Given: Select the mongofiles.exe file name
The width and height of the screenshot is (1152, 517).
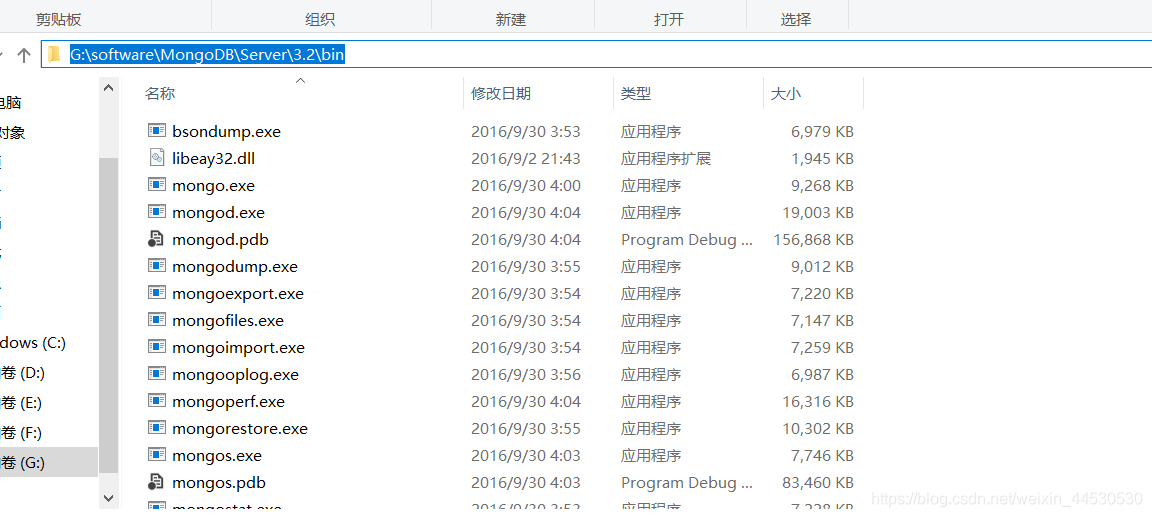Looking at the screenshot, I should [228, 321].
